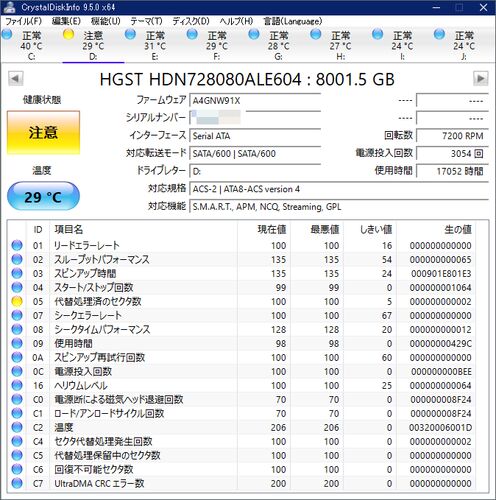The width and height of the screenshot is (496, 500).
Task: Switch to drive H: disk tab
Action: pos(340,45)
